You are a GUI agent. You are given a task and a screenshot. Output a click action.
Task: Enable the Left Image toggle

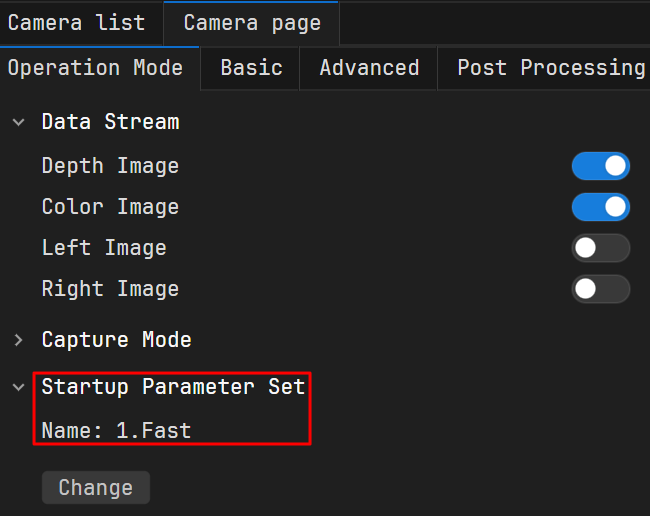pos(600,248)
